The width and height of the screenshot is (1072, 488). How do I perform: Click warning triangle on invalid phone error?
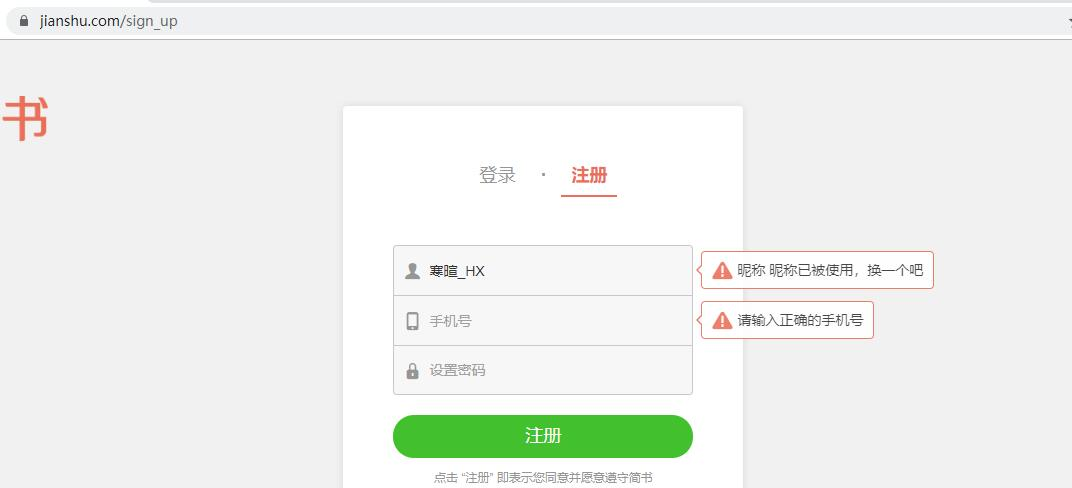pos(722,320)
